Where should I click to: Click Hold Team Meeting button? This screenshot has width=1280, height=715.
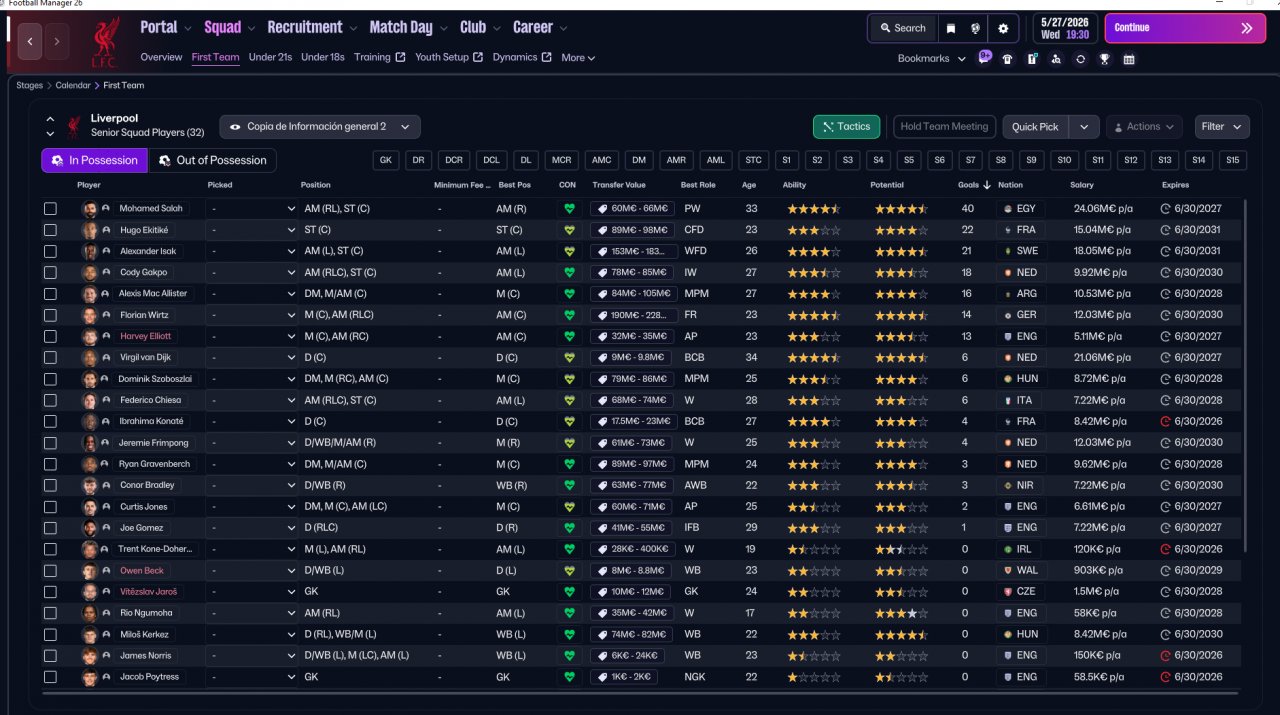944,127
